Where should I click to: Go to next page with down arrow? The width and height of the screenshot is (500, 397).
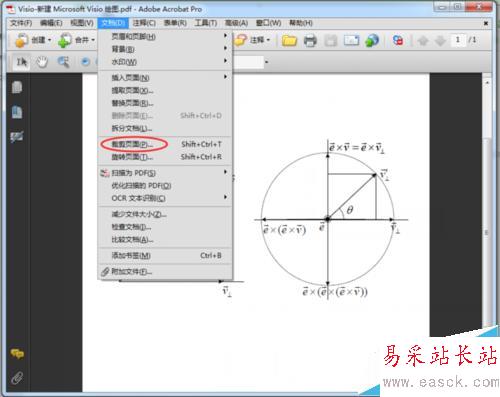(440, 41)
